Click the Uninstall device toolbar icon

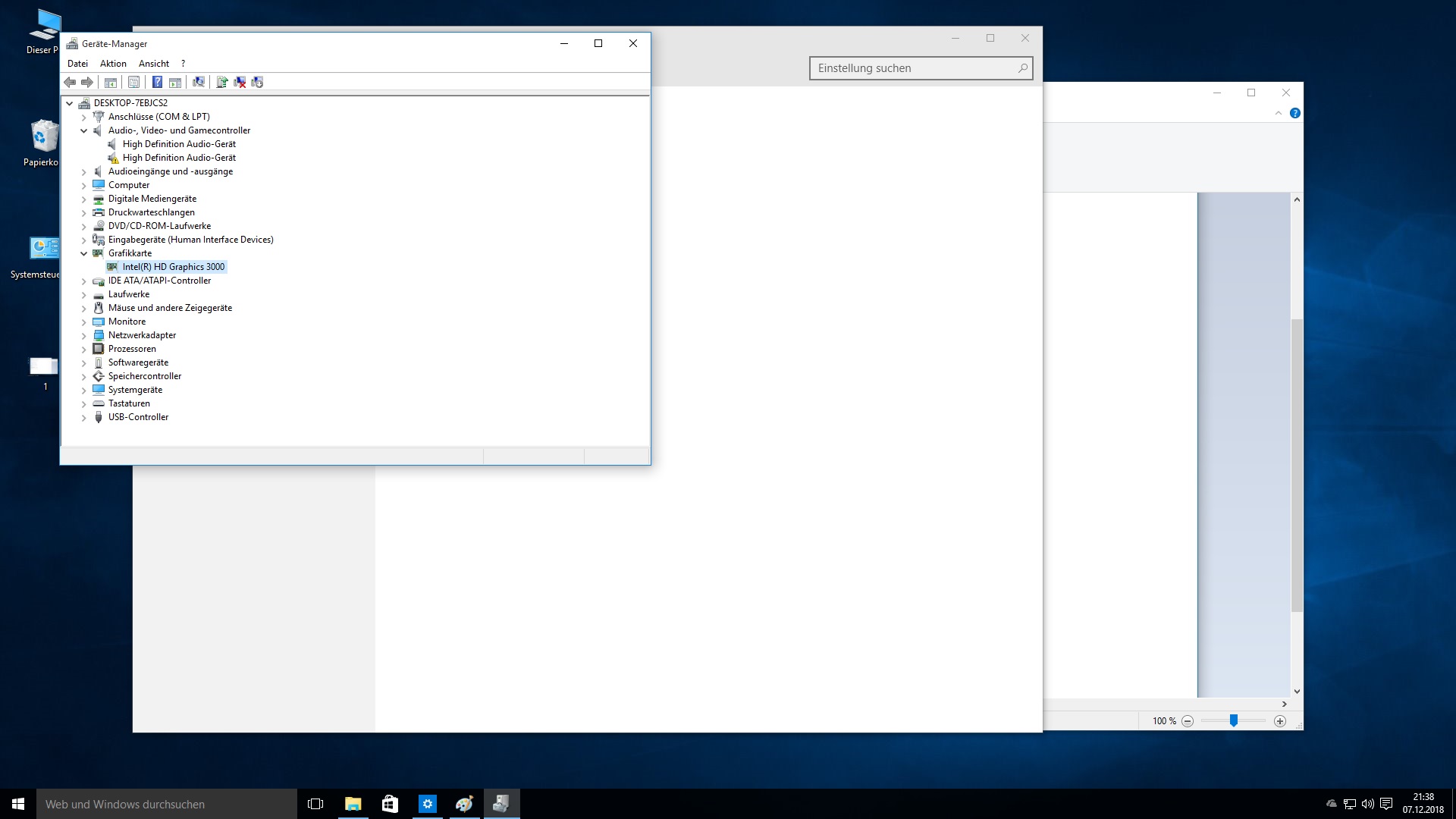(240, 82)
